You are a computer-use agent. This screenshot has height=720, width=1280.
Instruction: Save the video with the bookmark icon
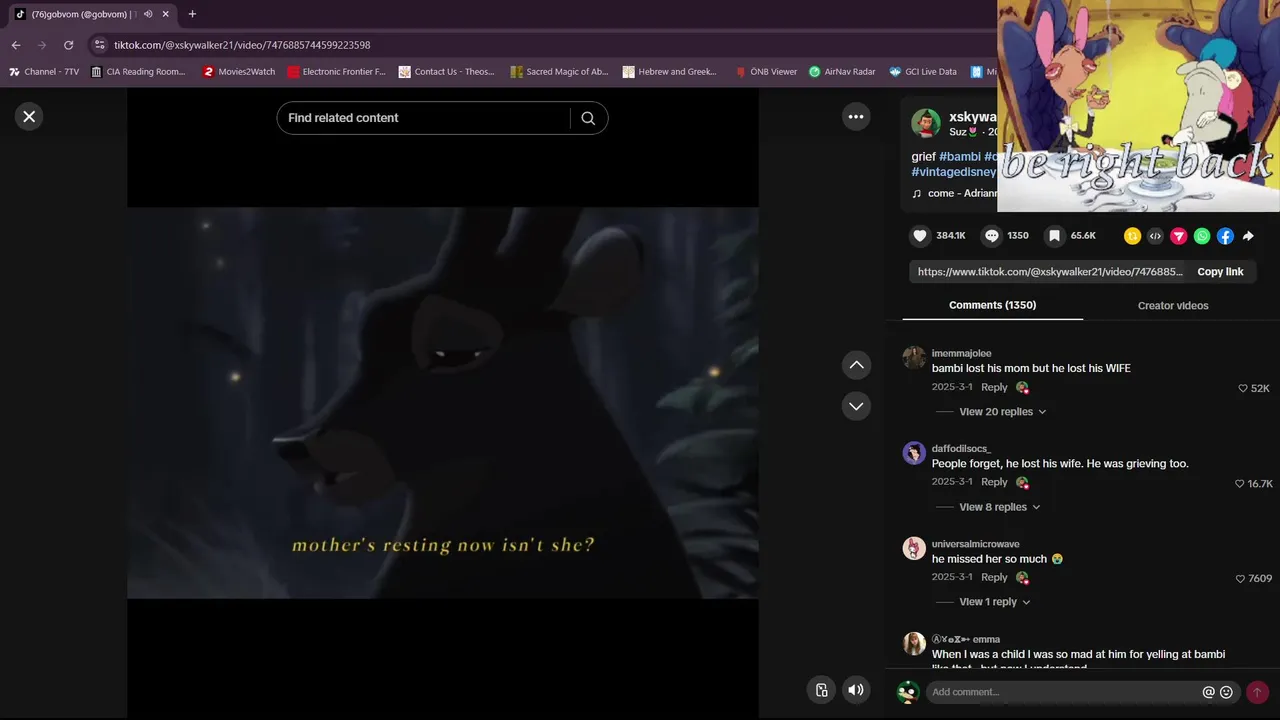click(x=1054, y=236)
